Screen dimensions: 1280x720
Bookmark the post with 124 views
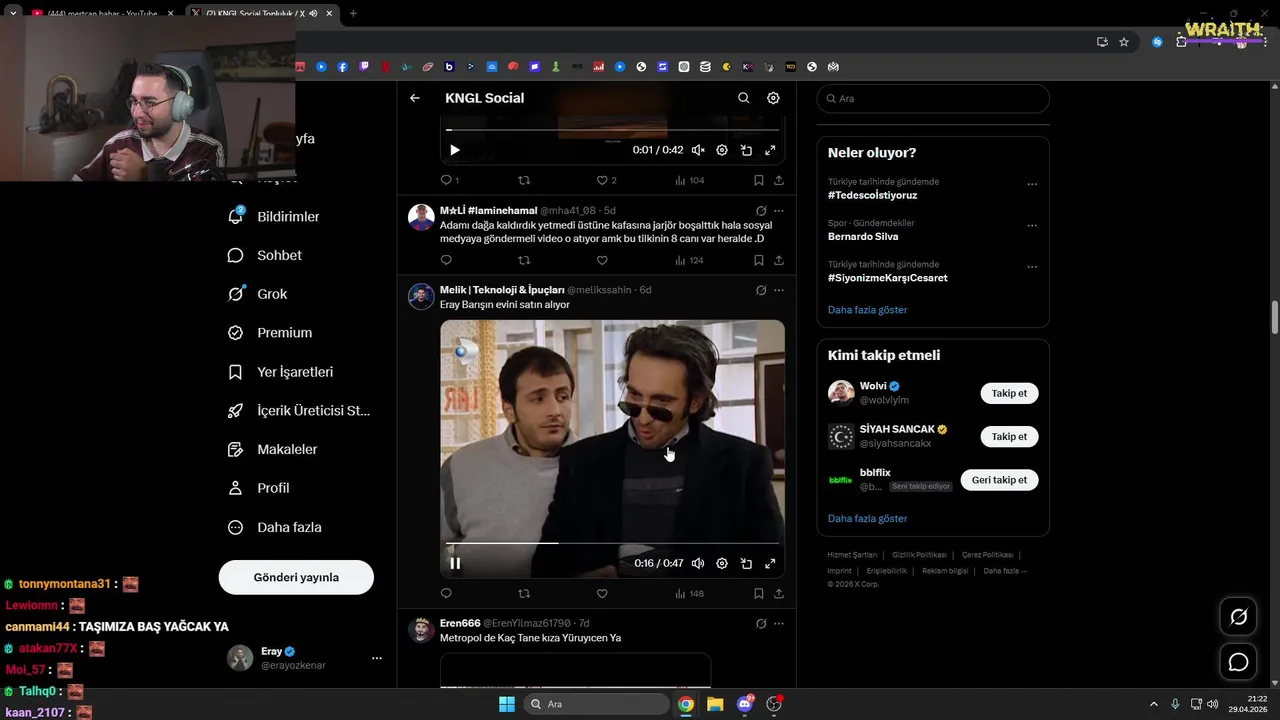pos(758,260)
